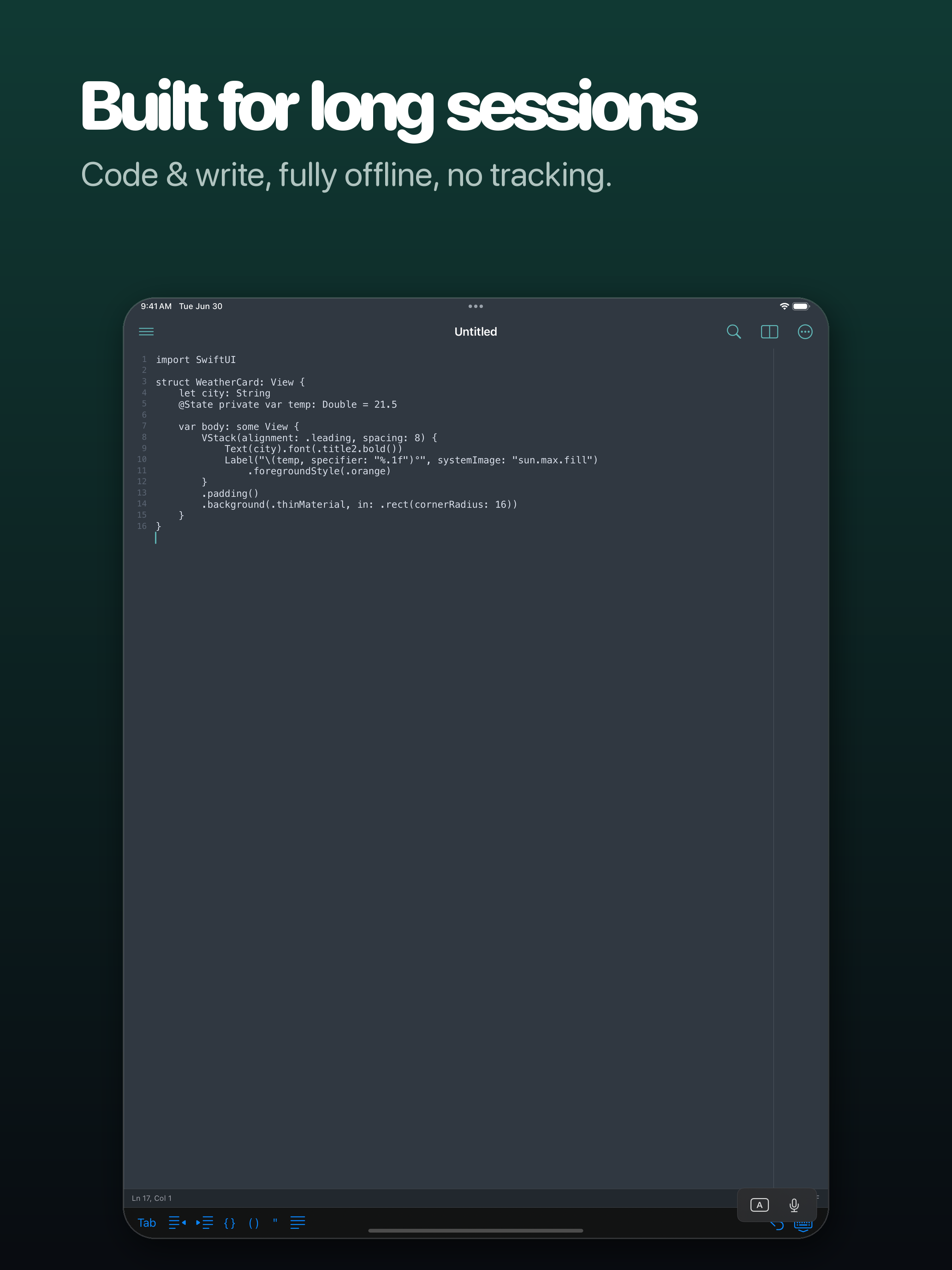
Task: Click the '.padding()' line
Action: (230, 493)
